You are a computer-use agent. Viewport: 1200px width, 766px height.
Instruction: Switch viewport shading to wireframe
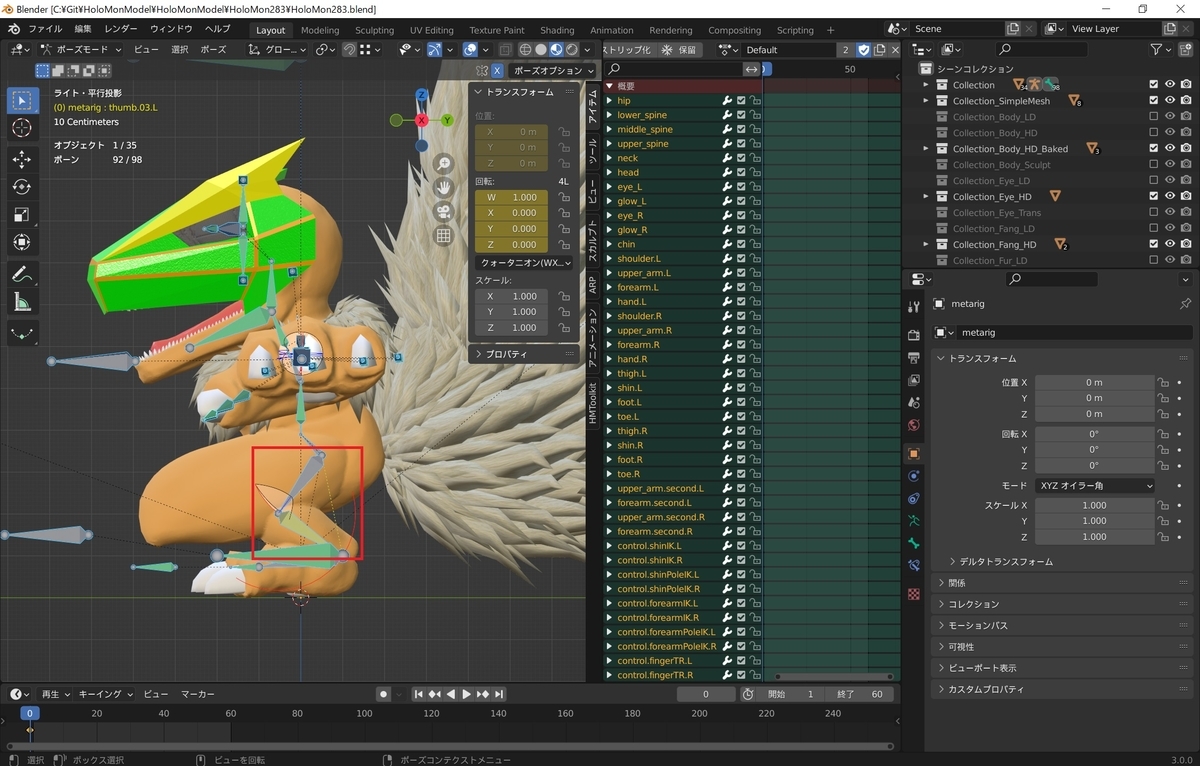(x=525, y=49)
